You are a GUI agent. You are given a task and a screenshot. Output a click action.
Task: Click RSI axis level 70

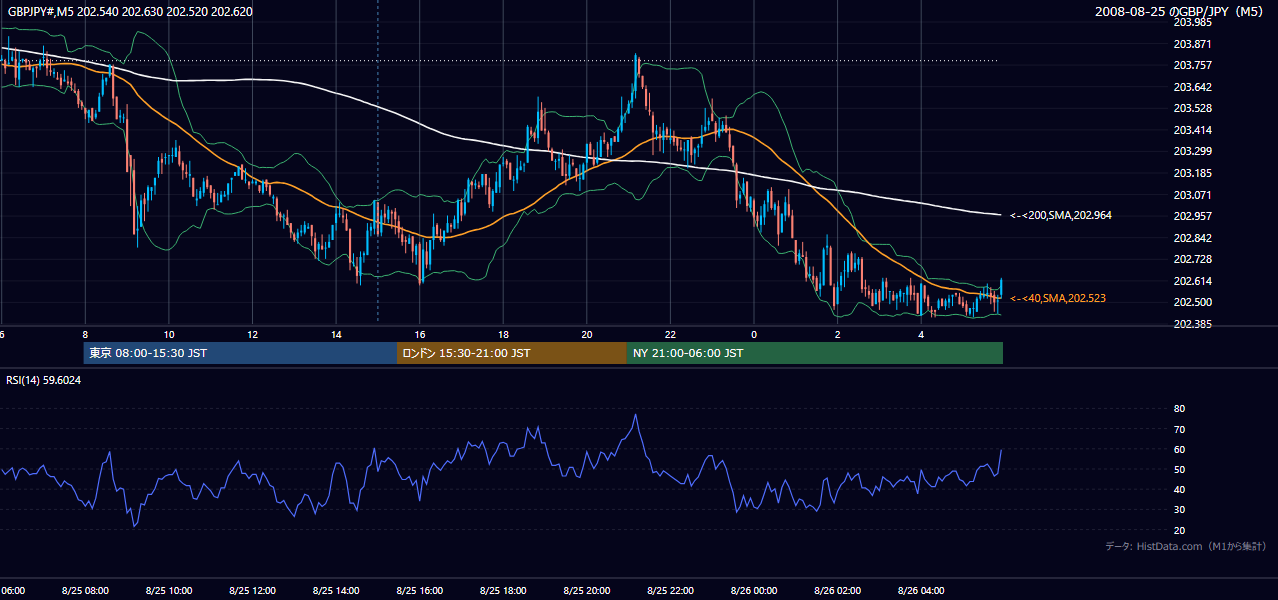(1179, 429)
